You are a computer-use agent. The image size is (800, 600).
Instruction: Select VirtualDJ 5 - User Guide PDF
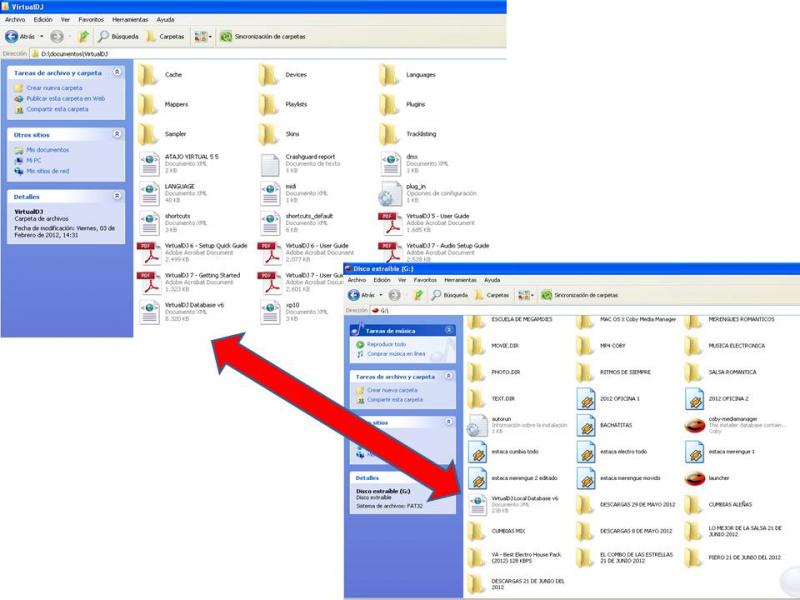pos(427,223)
